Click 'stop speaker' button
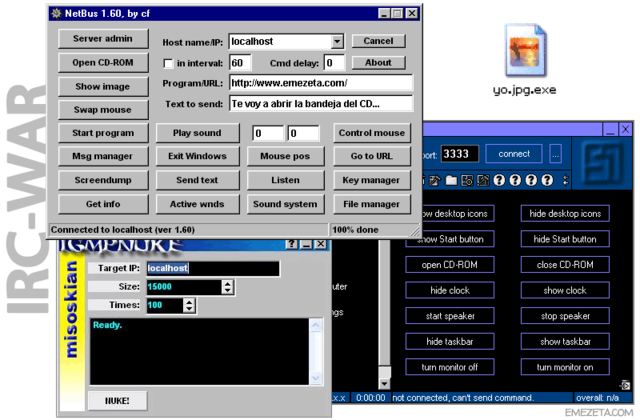Image resolution: width=640 pixels, height=420 pixels. tap(565, 316)
